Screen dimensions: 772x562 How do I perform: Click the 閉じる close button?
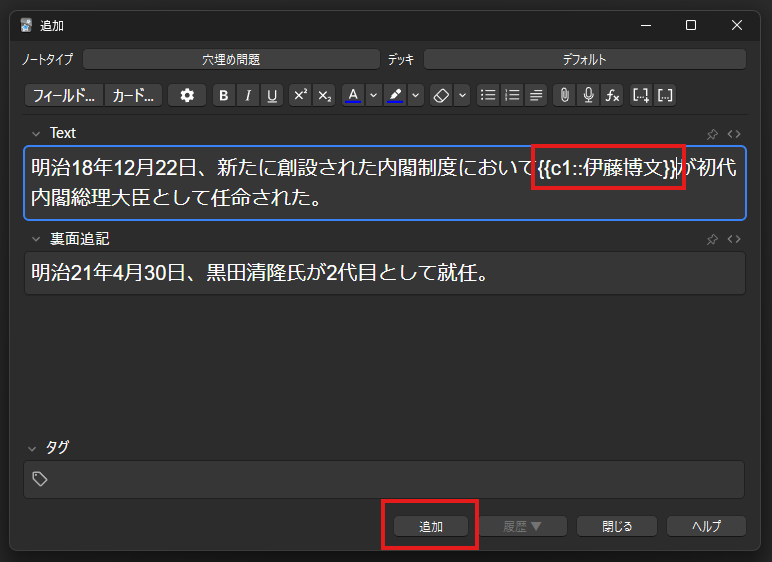coord(617,527)
